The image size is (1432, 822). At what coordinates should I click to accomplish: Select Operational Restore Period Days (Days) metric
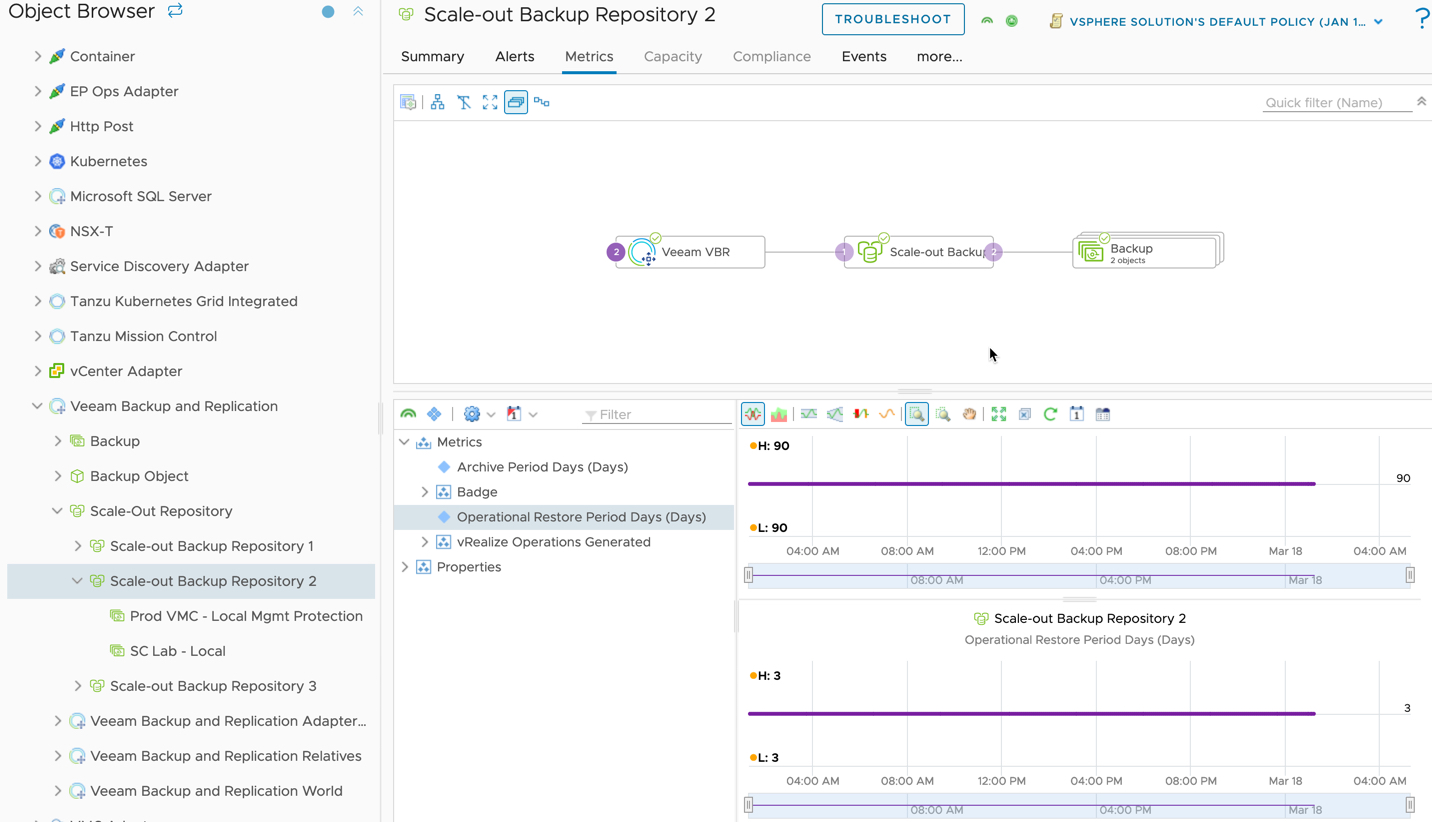coord(581,517)
